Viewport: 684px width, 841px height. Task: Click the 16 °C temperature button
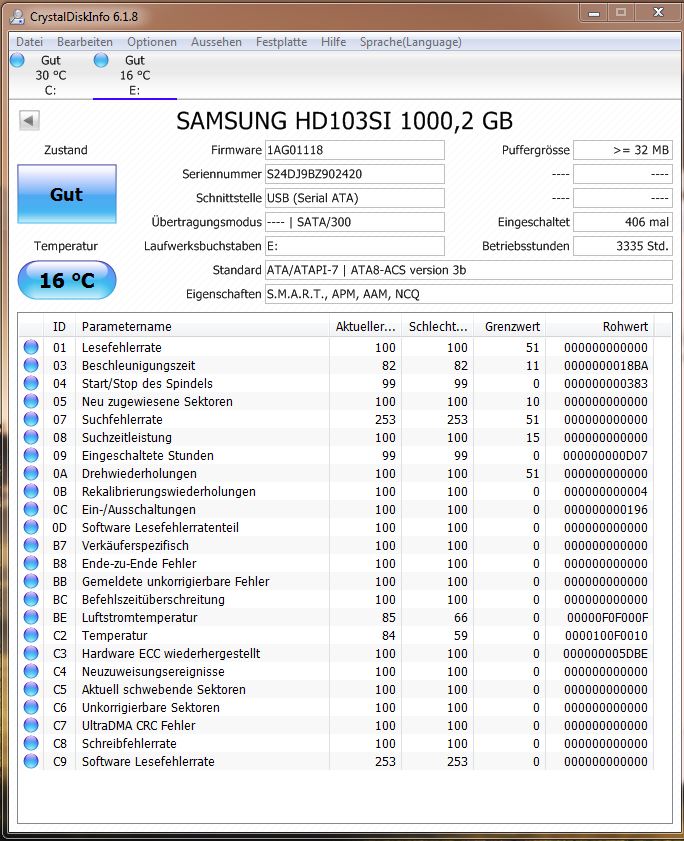click(67, 280)
